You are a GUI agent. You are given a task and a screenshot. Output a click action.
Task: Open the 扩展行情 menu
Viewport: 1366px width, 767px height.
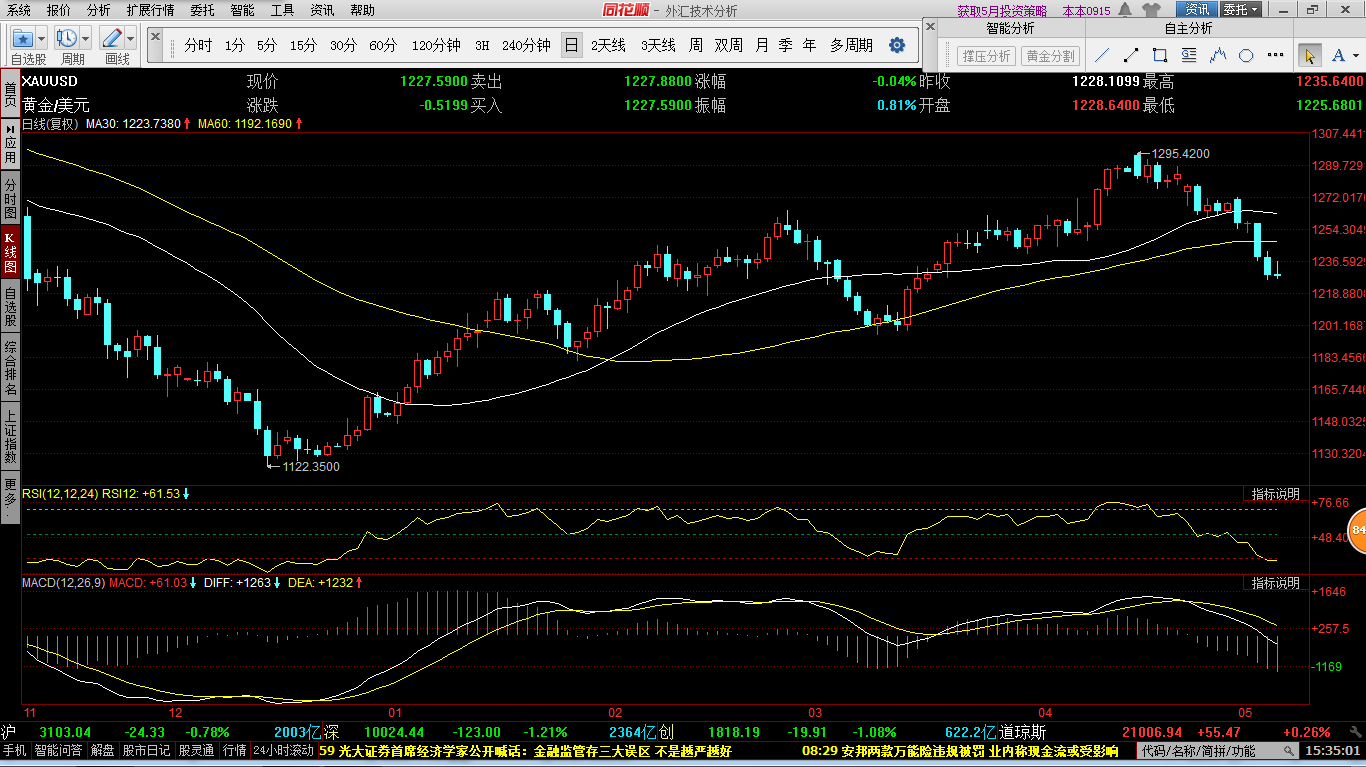(x=150, y=10)
